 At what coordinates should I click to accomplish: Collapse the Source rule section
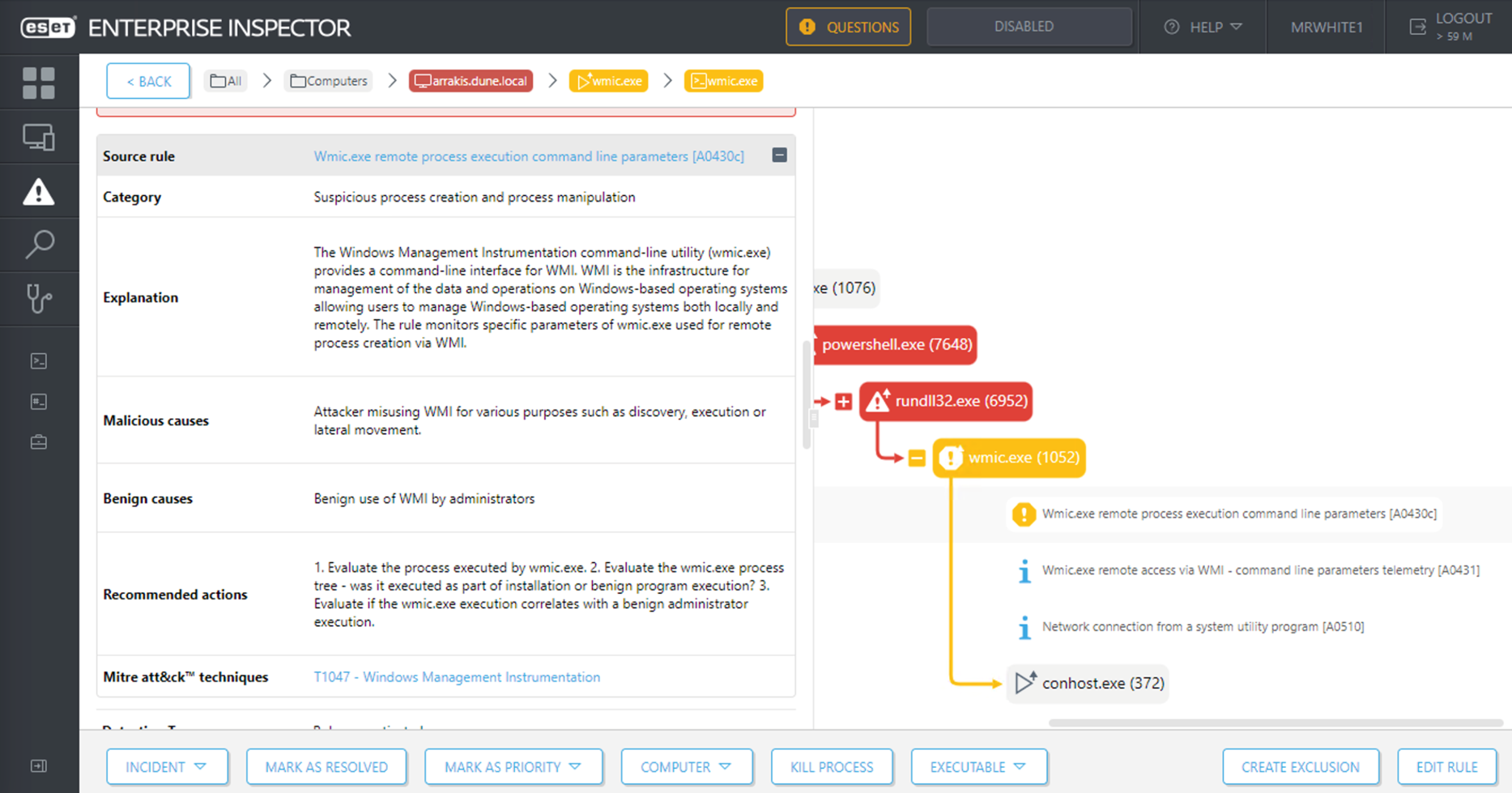(779, 155)
